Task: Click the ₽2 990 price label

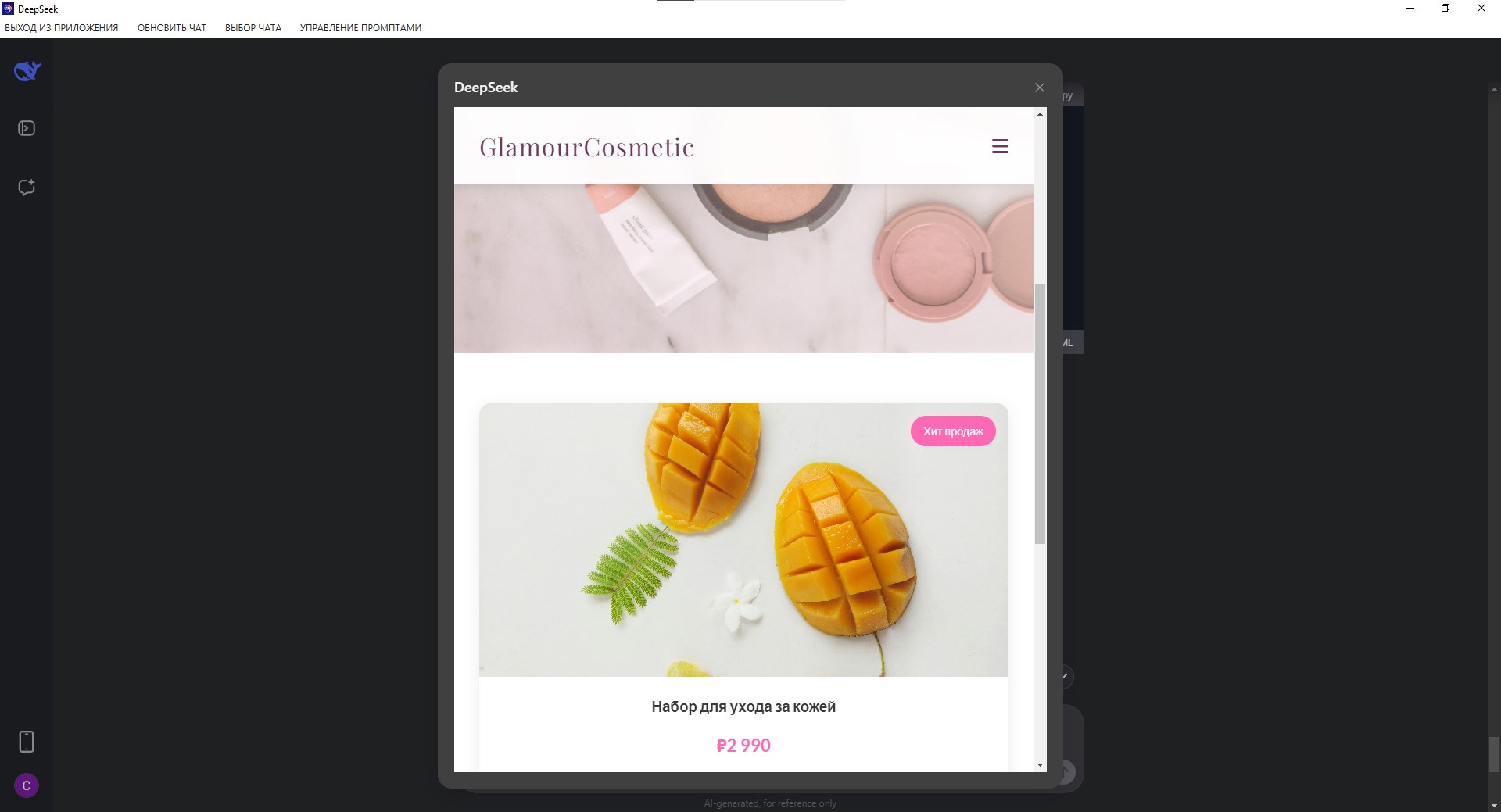Action: click(743, 746)
